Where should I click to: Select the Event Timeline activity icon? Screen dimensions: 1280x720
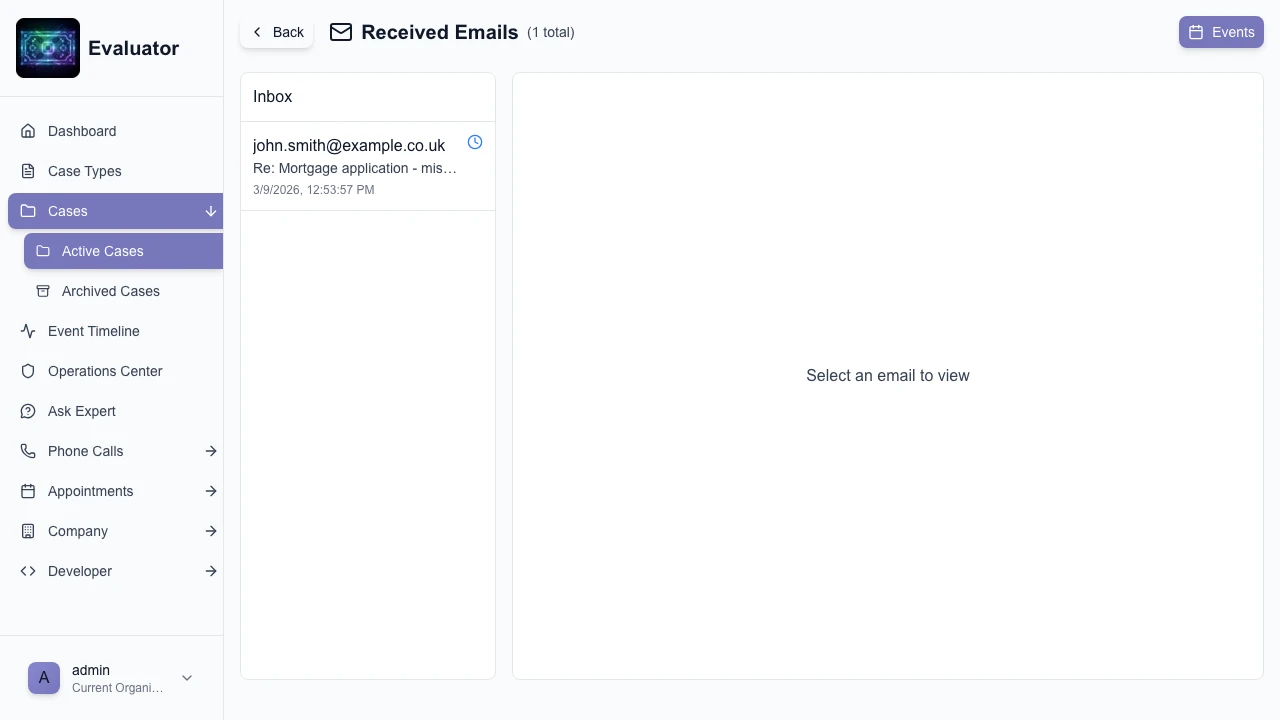(x=28, y=331)
